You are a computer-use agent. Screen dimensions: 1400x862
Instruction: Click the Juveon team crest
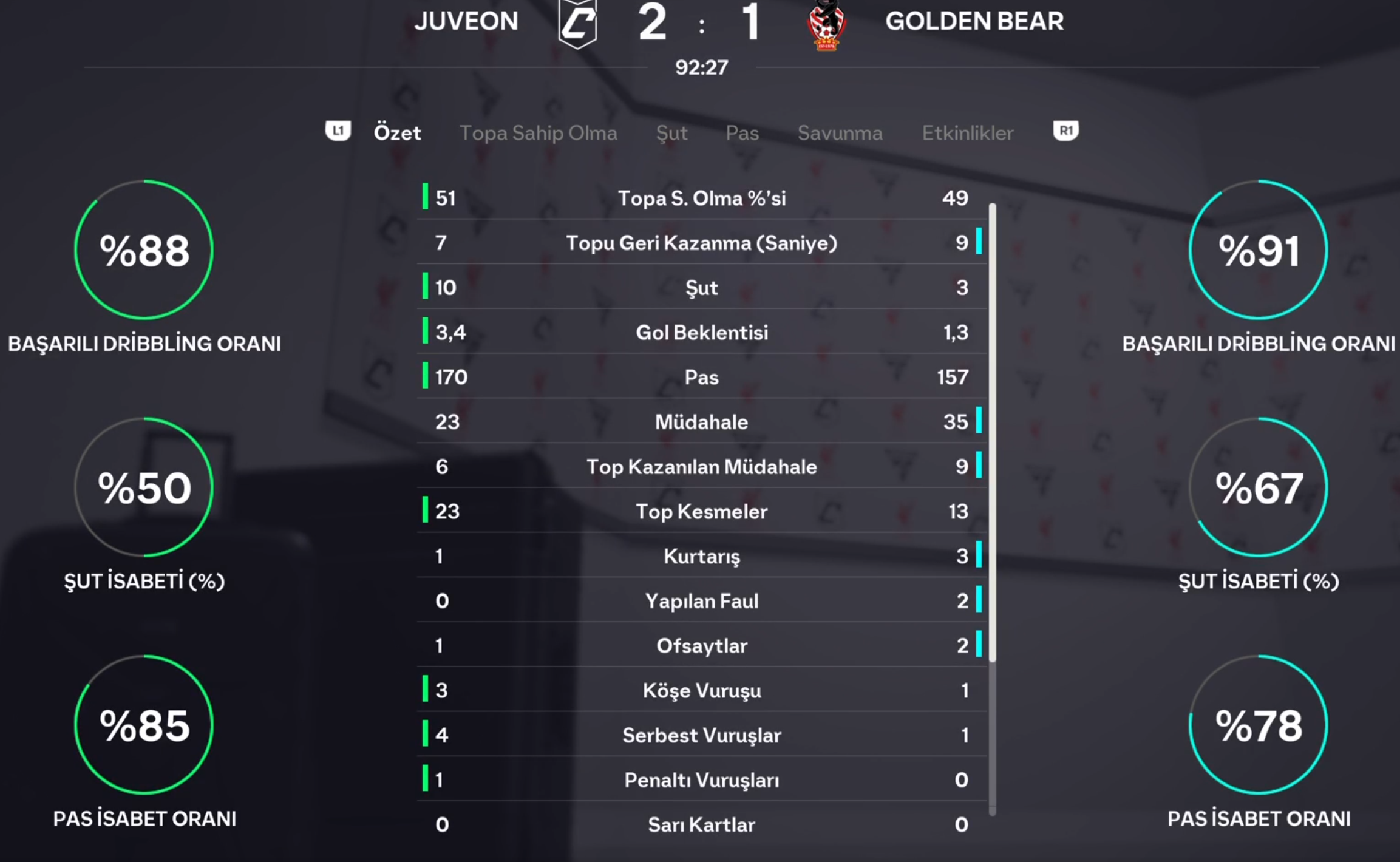click(577, 24)
